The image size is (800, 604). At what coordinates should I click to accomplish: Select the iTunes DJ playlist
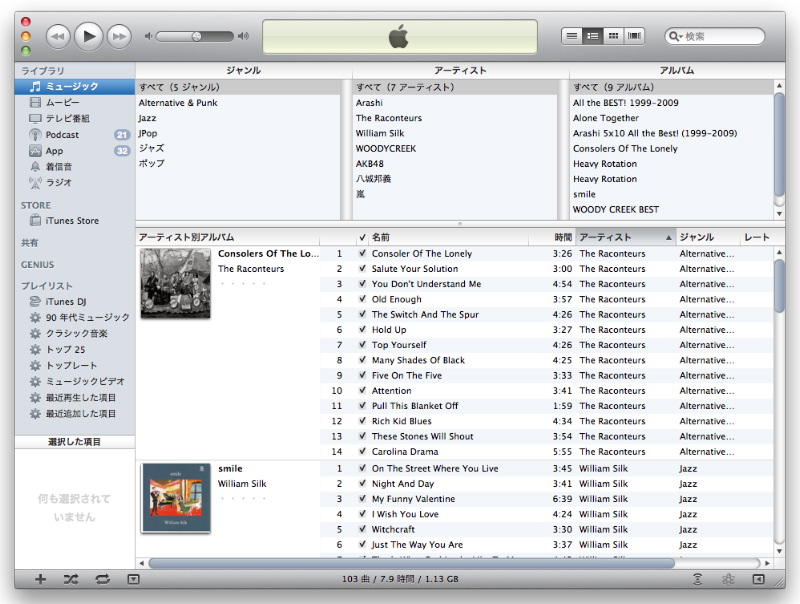tap(74, 301)
